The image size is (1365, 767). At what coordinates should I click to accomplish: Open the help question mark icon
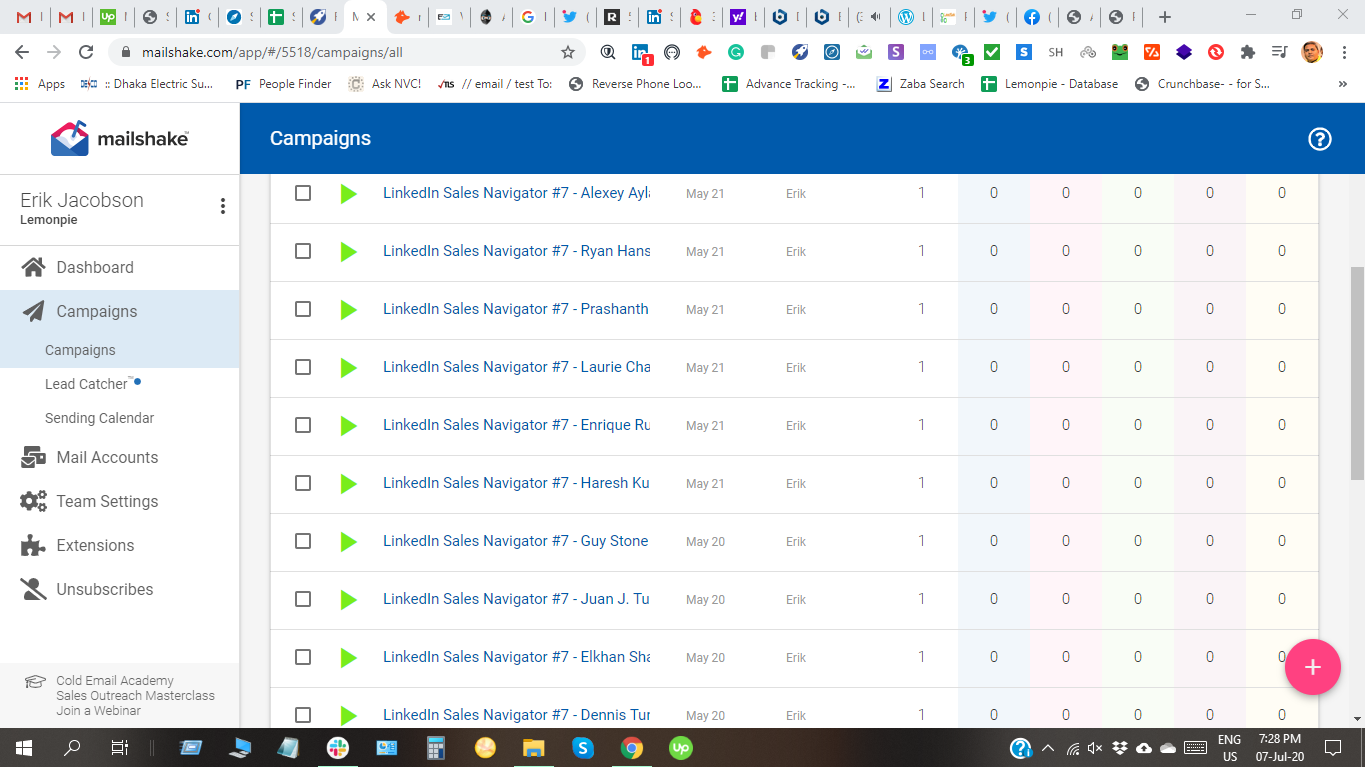1320,139
